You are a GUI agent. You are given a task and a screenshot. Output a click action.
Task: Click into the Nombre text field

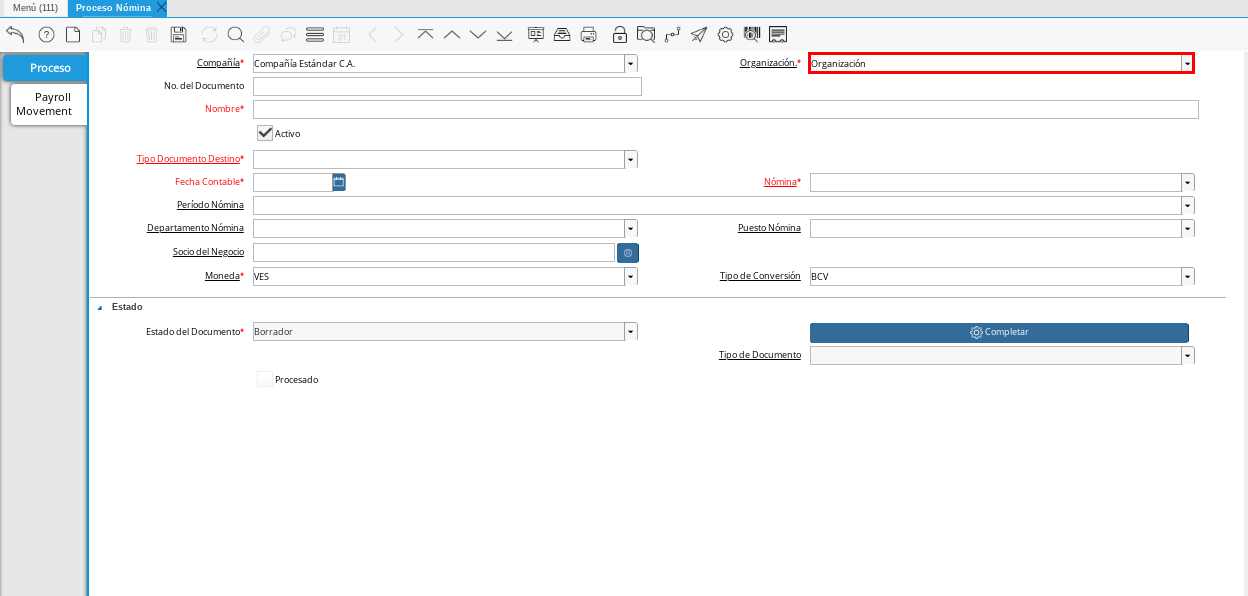pos(726,109)
